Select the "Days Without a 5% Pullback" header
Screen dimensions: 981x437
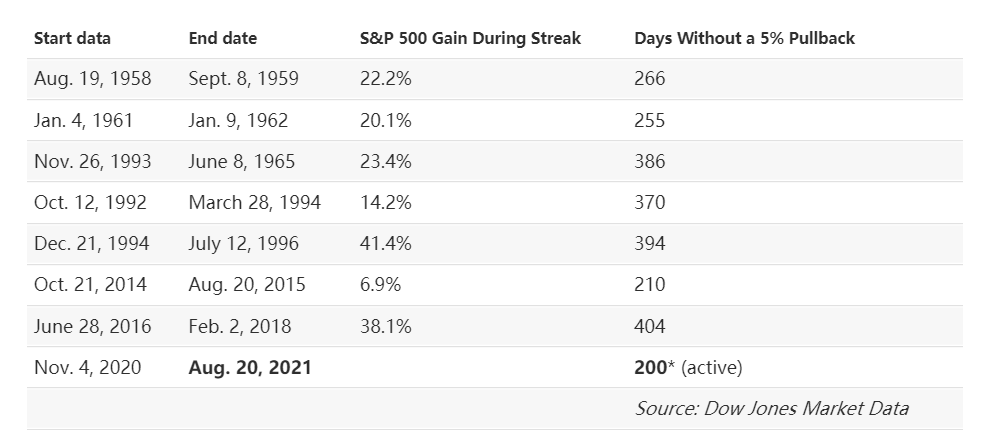(744, 38)
